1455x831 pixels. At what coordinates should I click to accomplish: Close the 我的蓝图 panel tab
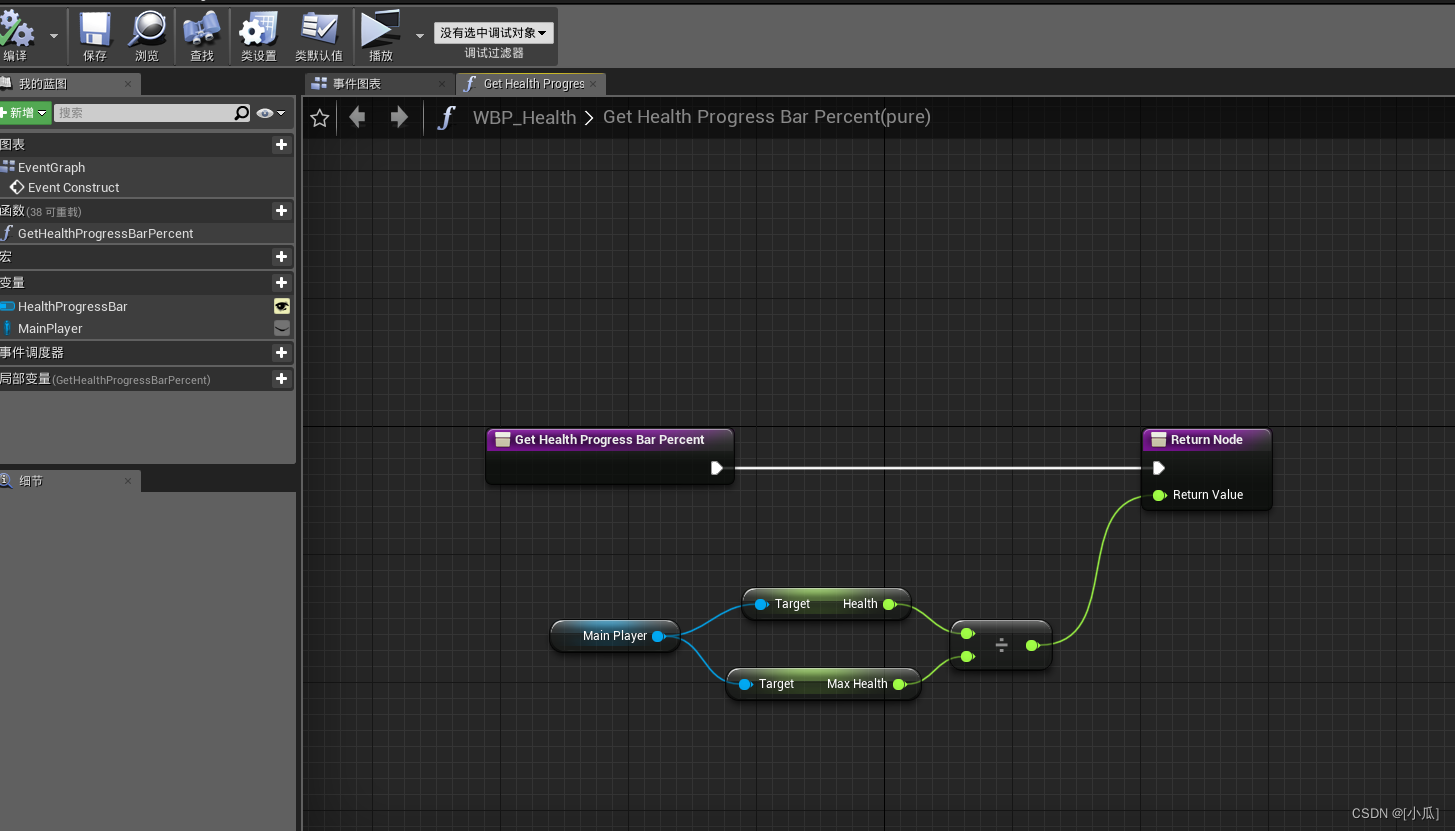pos(128,84)
